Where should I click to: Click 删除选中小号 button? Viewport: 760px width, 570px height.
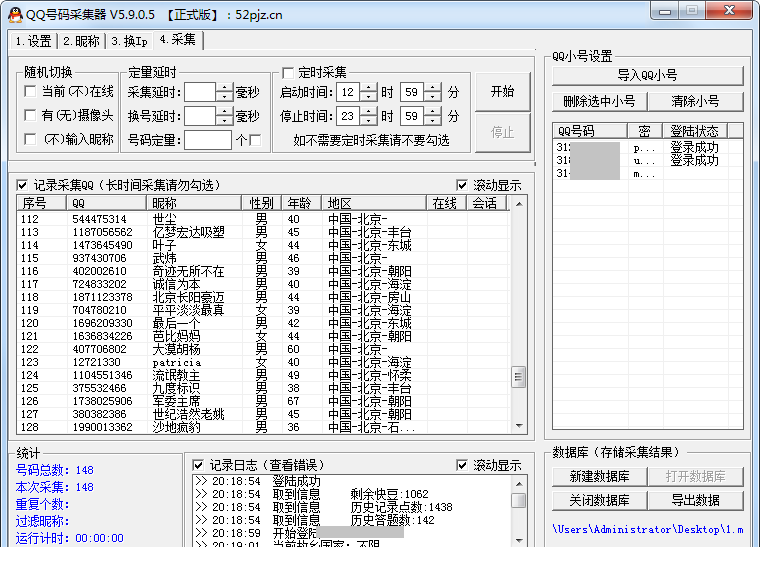(x=600, y=101)
